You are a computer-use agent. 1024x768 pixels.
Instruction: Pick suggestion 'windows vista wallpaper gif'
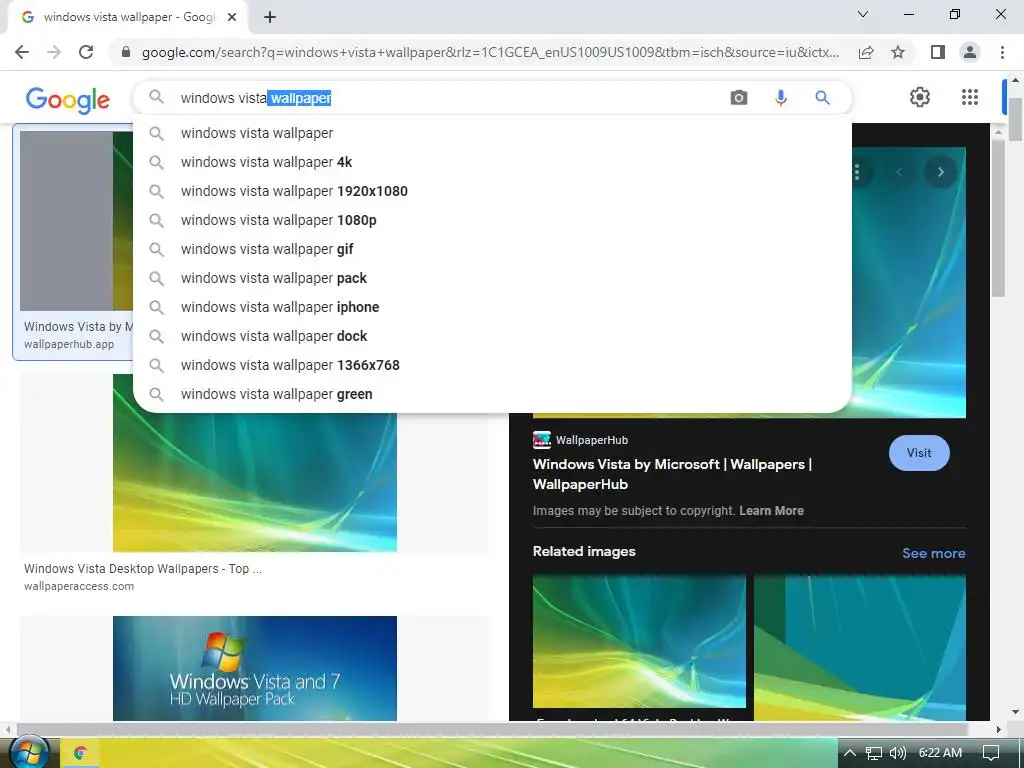point(492,249)
